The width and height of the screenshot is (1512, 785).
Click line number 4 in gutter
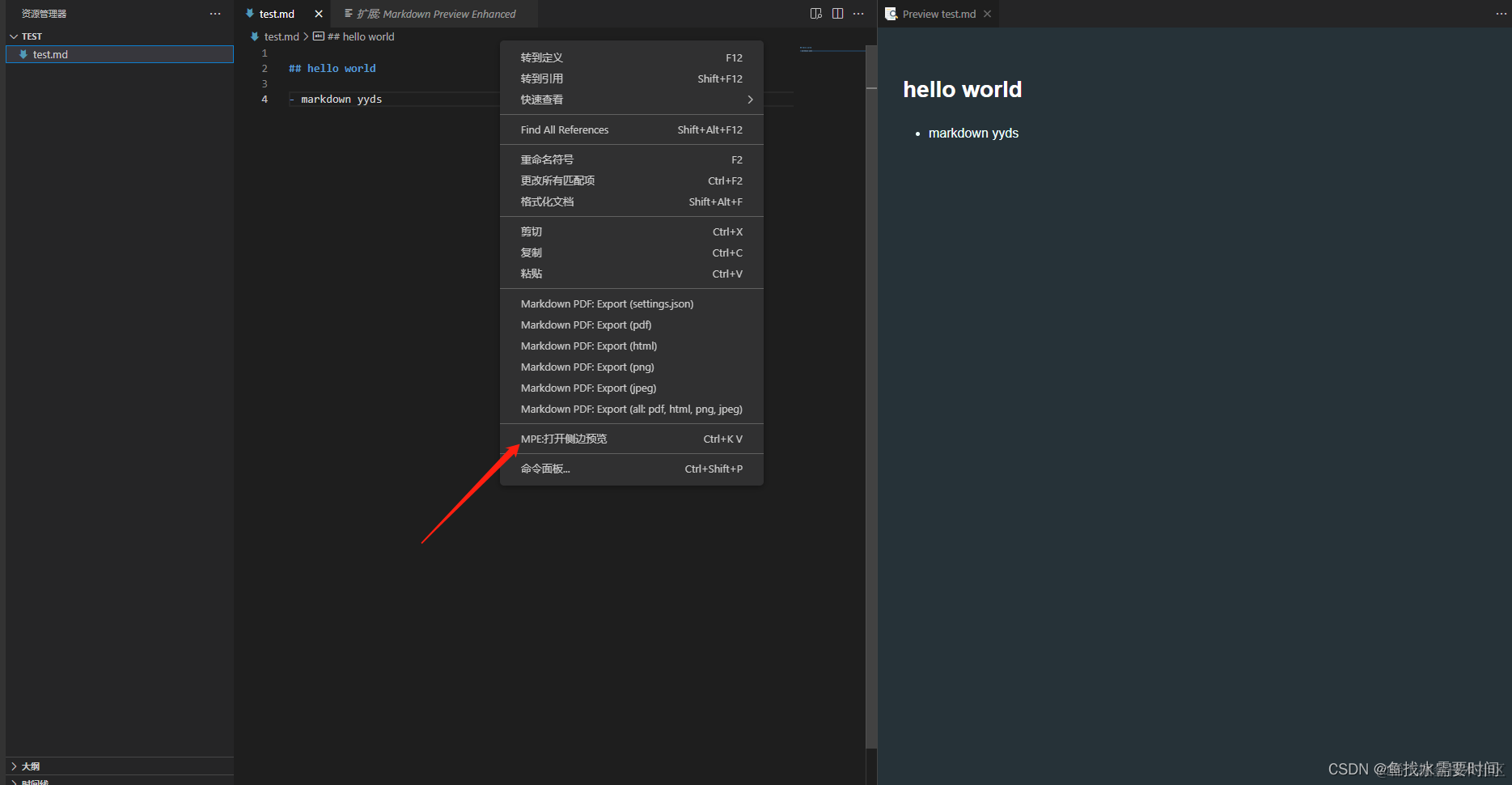click(265, 100)
